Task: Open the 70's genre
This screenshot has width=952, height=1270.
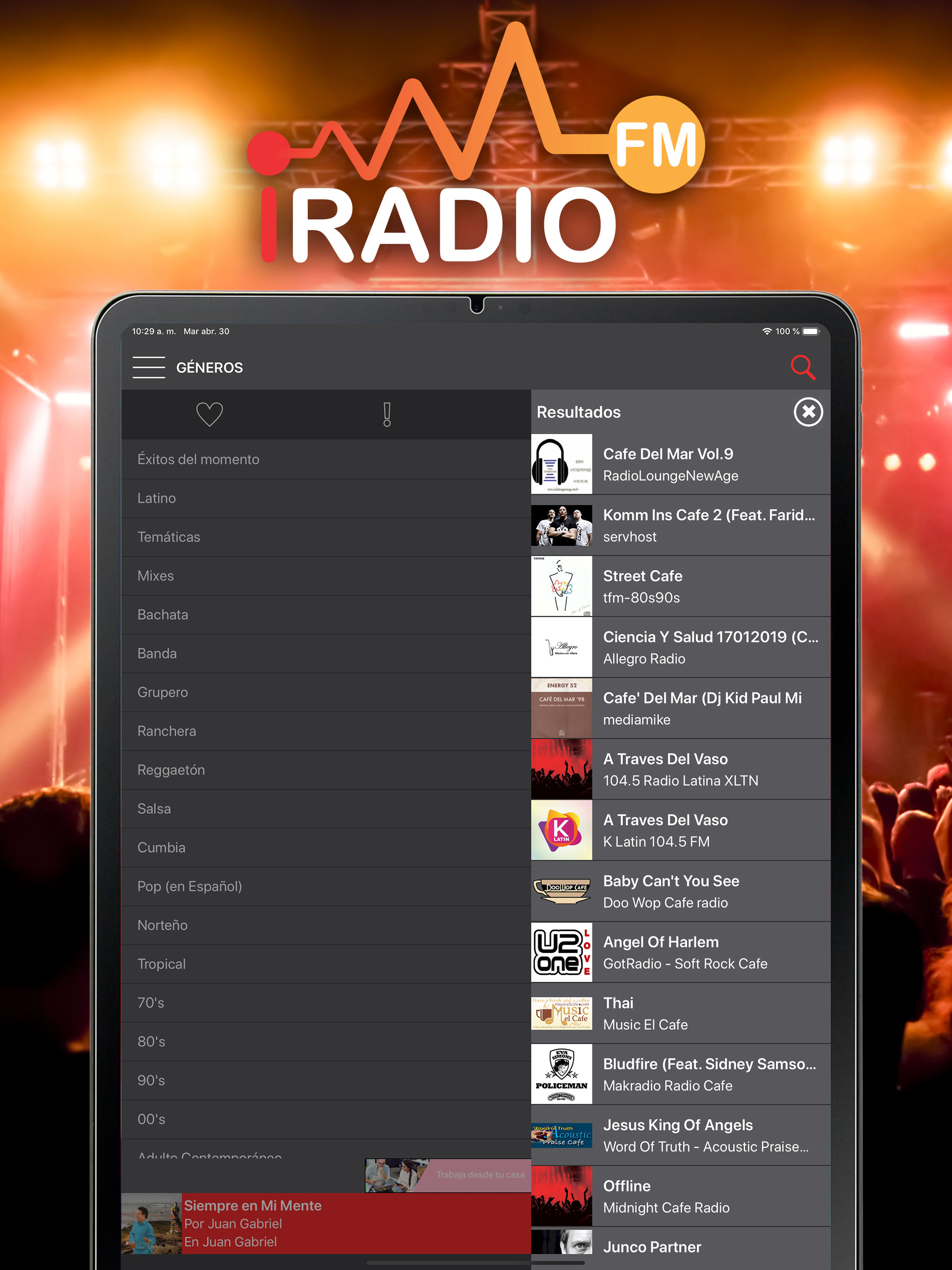Action: click(326, 1003)
